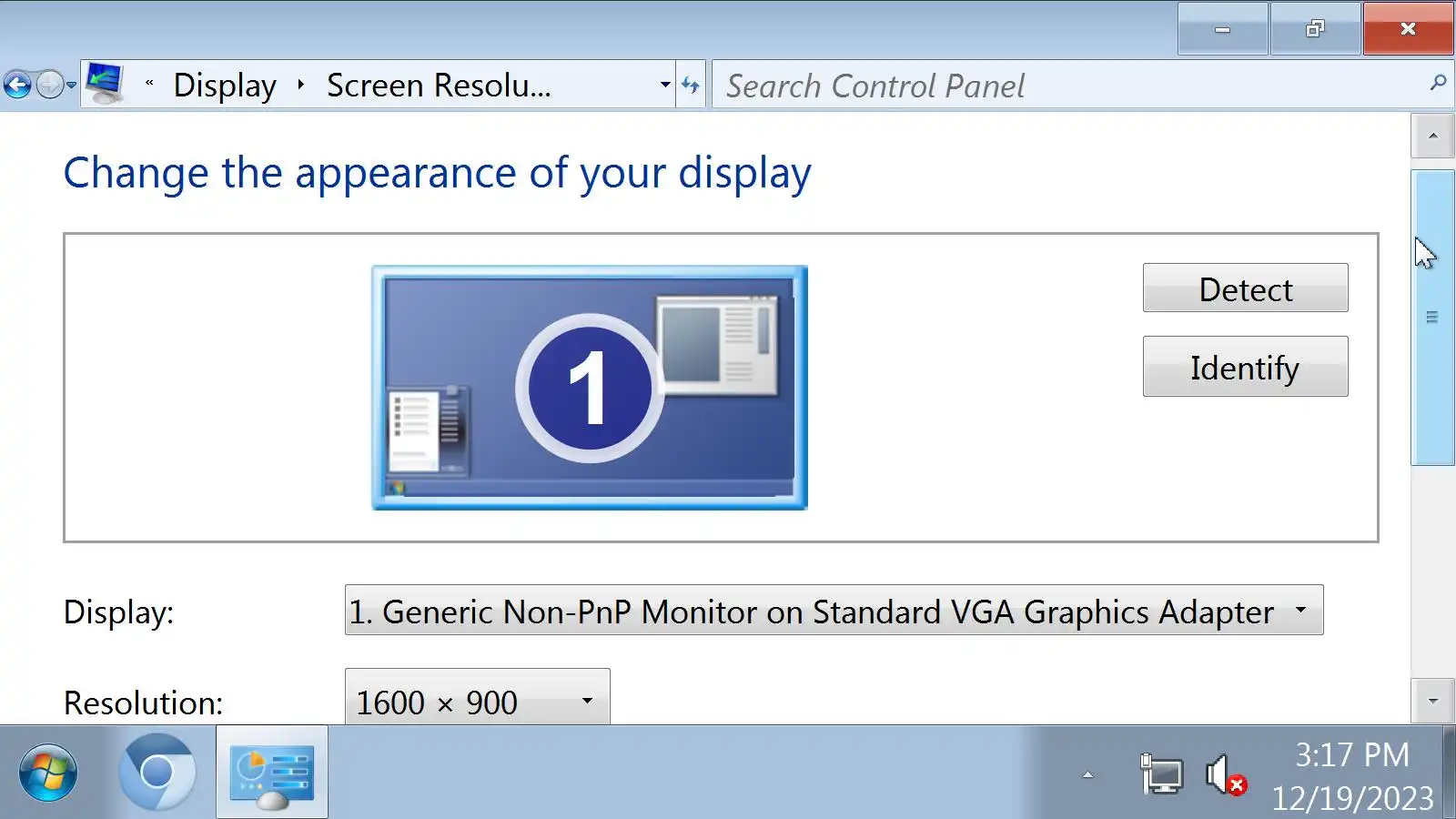Go to Display in the breadcrumb
The width and height of the screenshot is (1456, 819).
225,85
